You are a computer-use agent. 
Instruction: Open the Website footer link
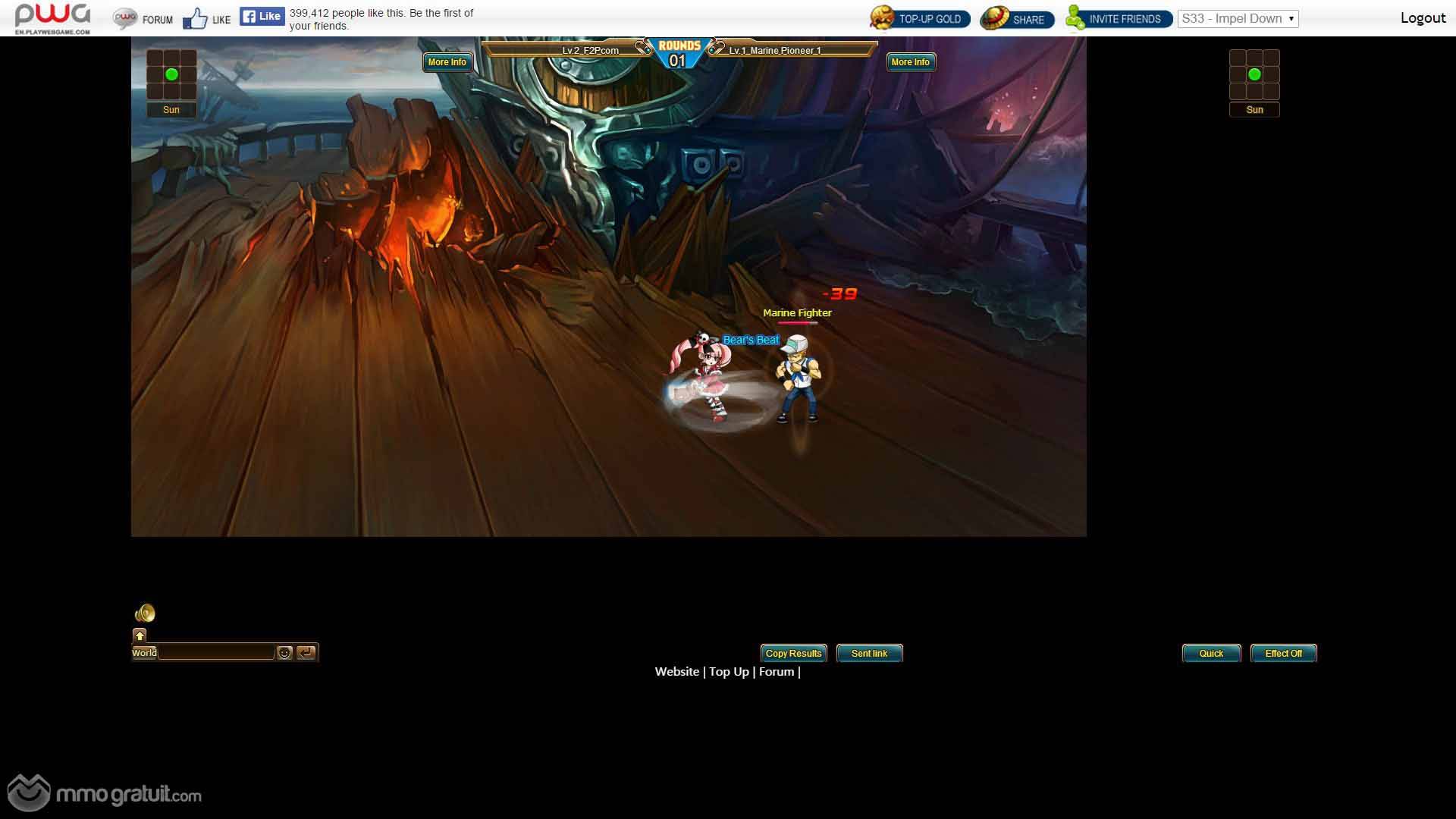677,672
